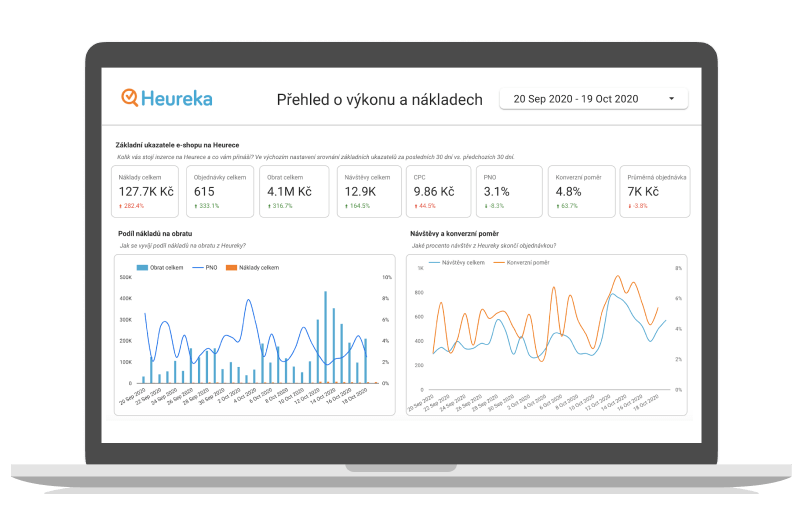800x521 pixels.
Task: Click the Náklady celkem 127.7K Kč scorecard
Action: [147, 190]
